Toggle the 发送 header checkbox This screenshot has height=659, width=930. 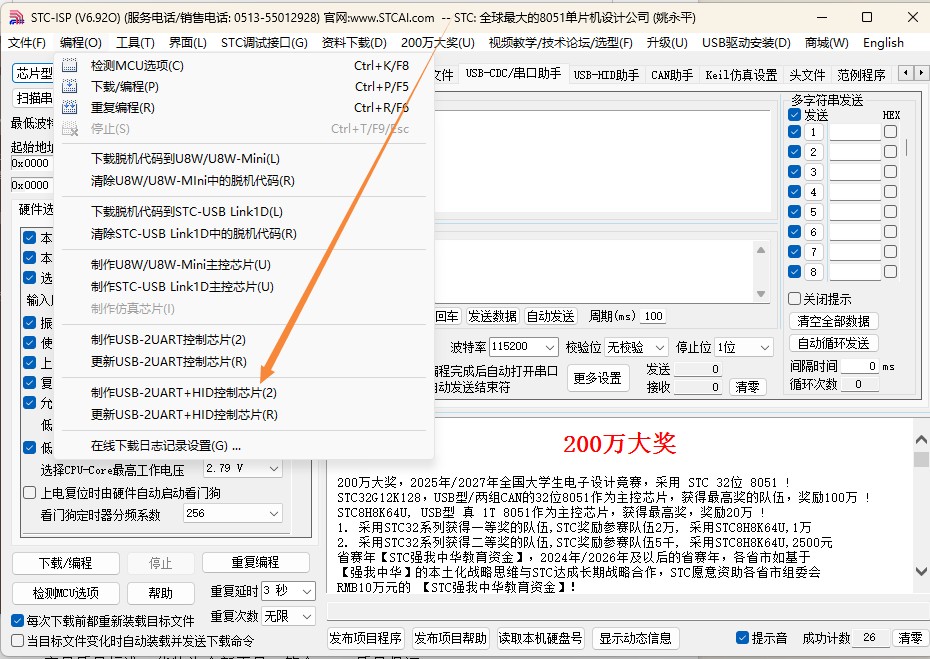click(x=795, y=114)
